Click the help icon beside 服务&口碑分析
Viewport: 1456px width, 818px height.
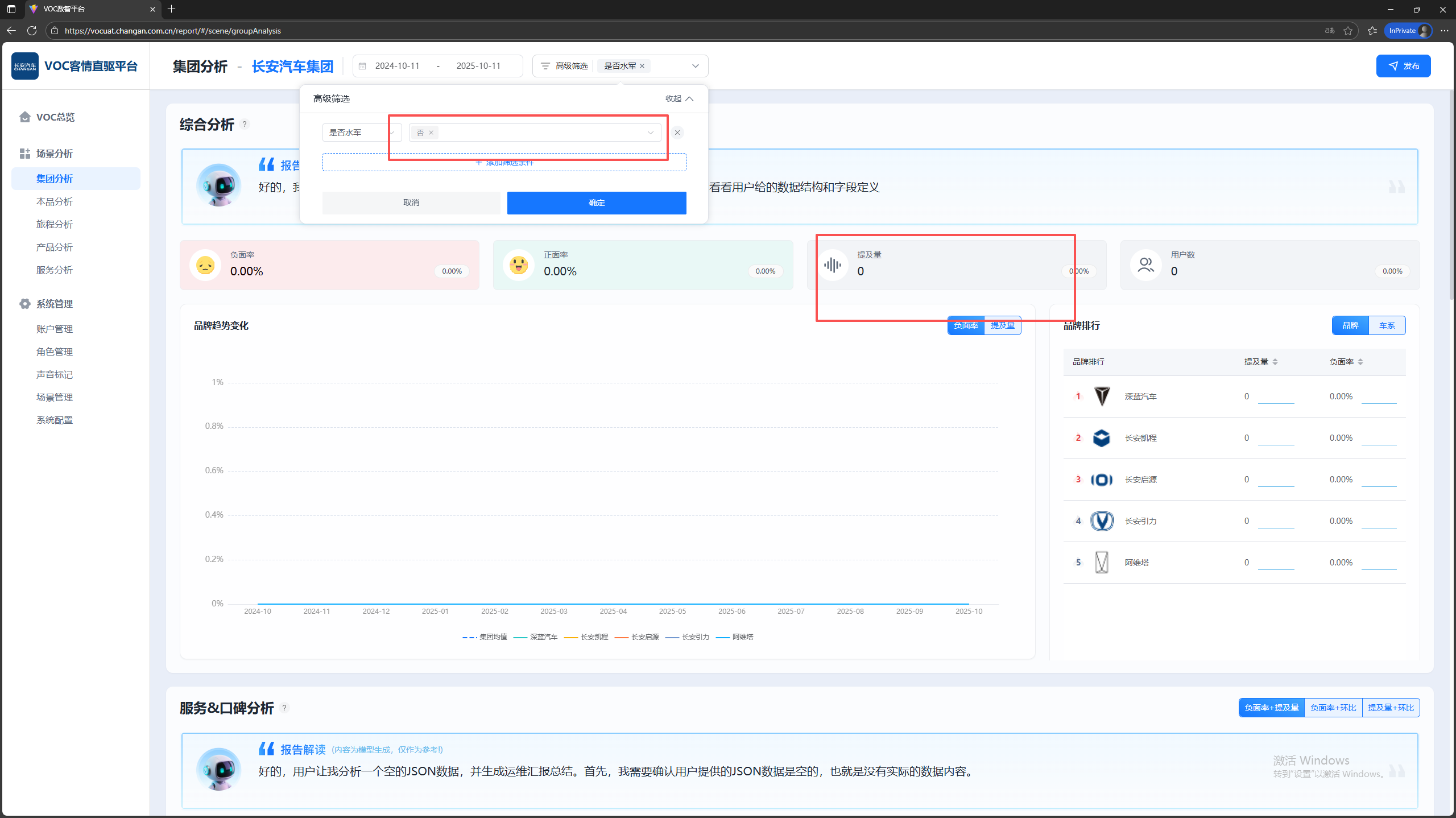(x=284, y=708)
